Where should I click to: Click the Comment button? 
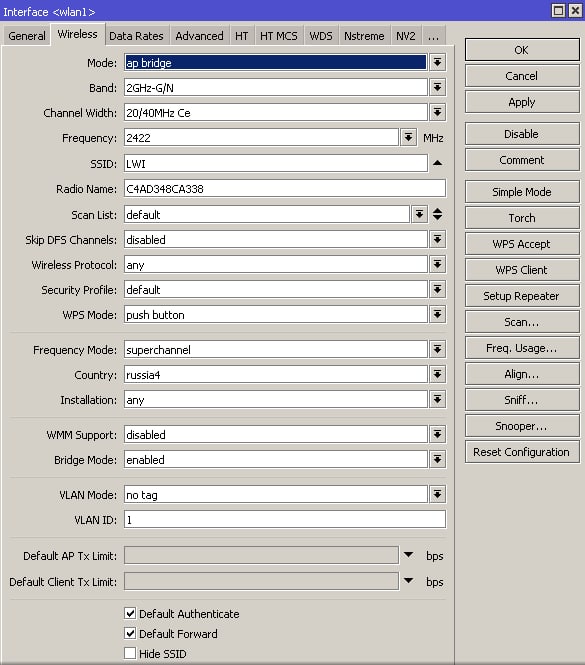coord(522,160)
